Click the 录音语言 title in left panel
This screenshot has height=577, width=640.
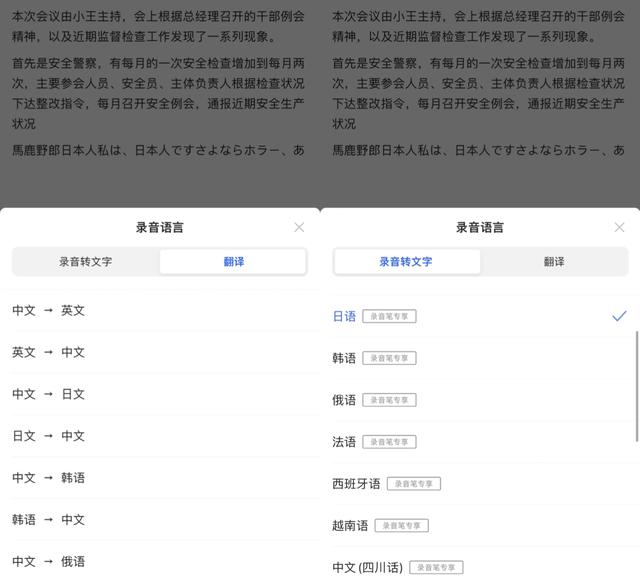(160, 227)
